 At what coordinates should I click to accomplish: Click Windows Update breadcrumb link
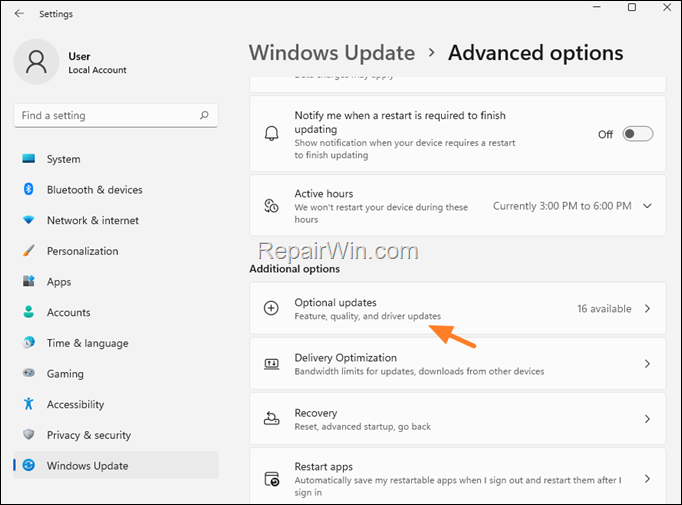pyautogui.click(x=332, y=53)
